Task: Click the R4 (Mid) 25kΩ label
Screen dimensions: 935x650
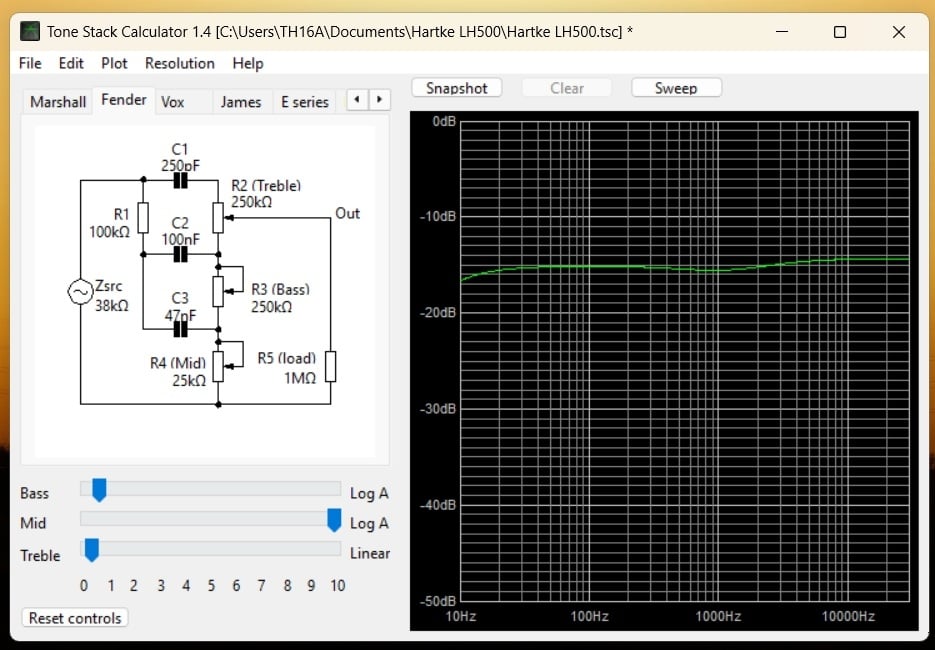Action: click(x=178, y=372)
